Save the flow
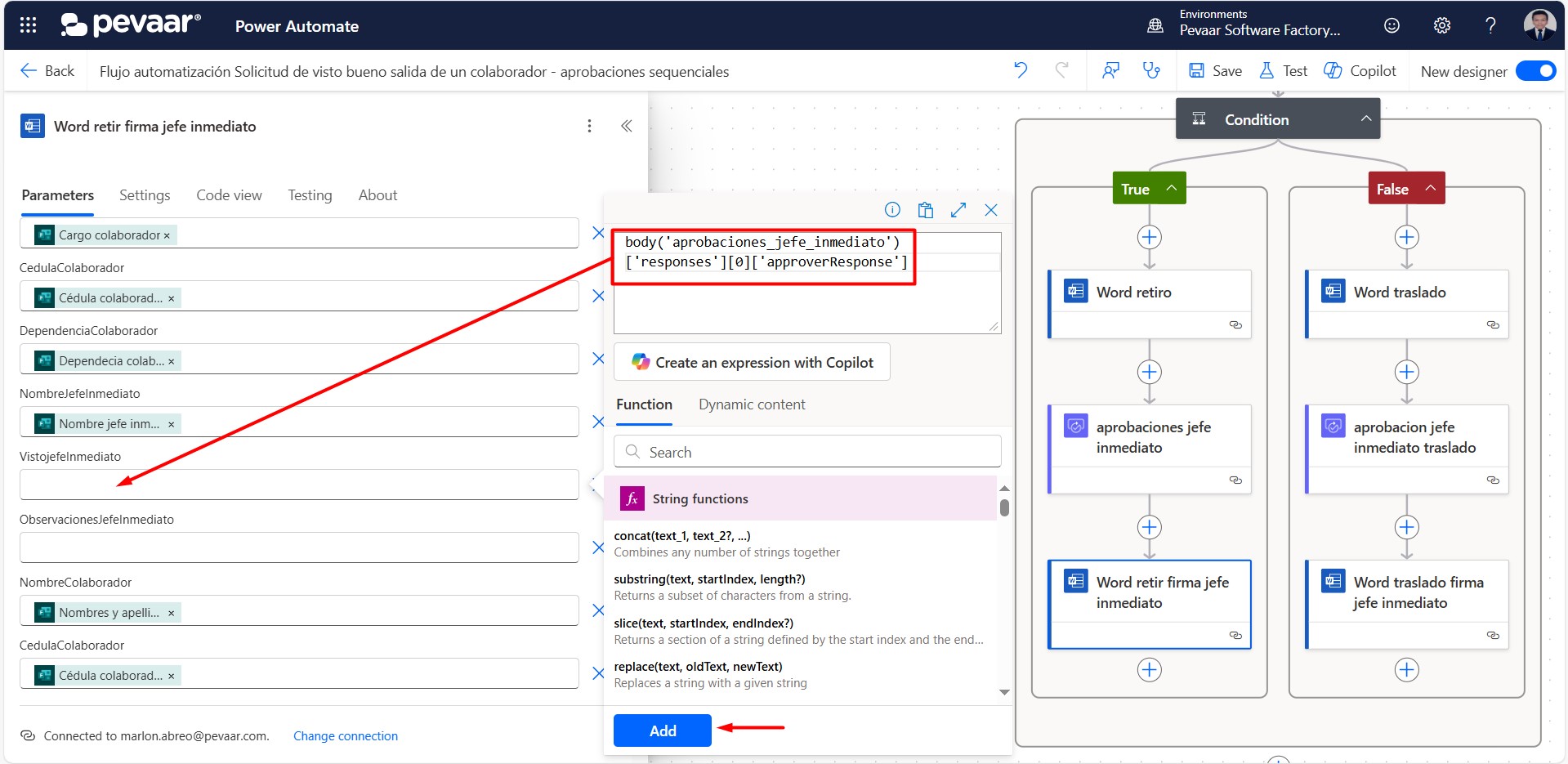The image size is (1568, 764). click(x=1215, y=71)
